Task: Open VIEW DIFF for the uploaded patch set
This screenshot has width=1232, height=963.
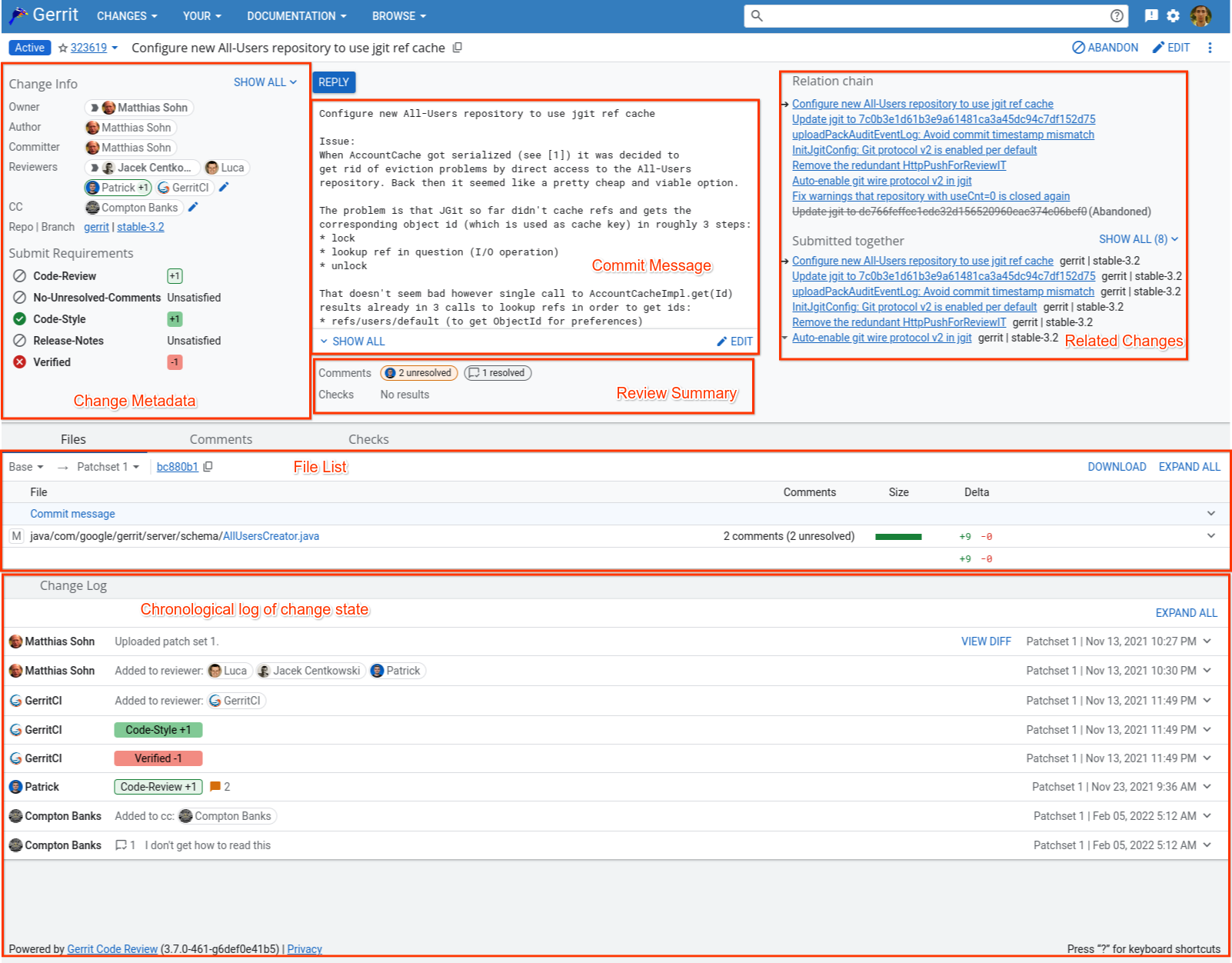Action: 986,641
